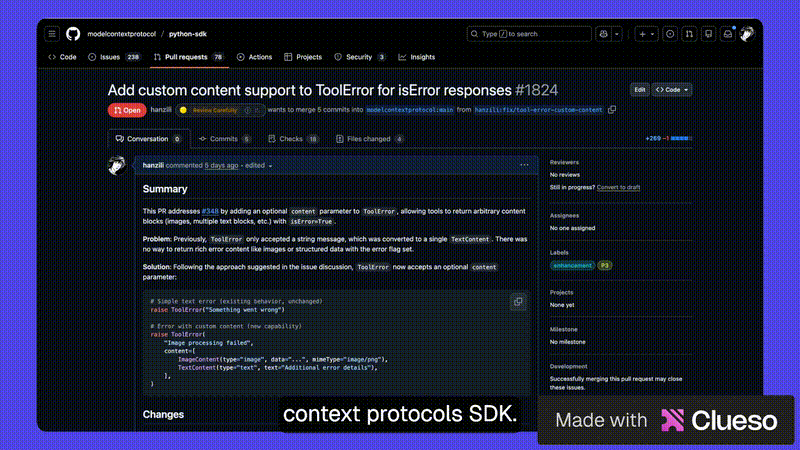This screenshot has width=800, height=450.
Task: Click the red Open status badge
Action: coord(127,110)
